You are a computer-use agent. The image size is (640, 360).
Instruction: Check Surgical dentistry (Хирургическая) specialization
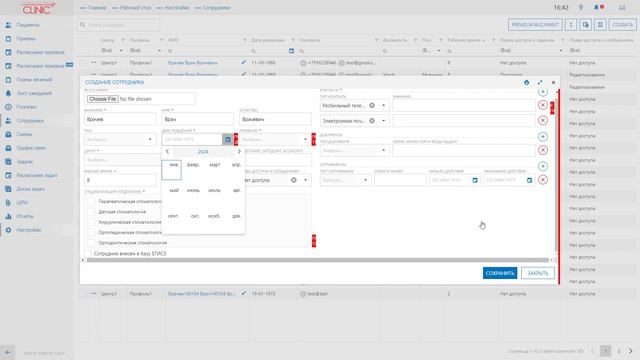(91, 222)
